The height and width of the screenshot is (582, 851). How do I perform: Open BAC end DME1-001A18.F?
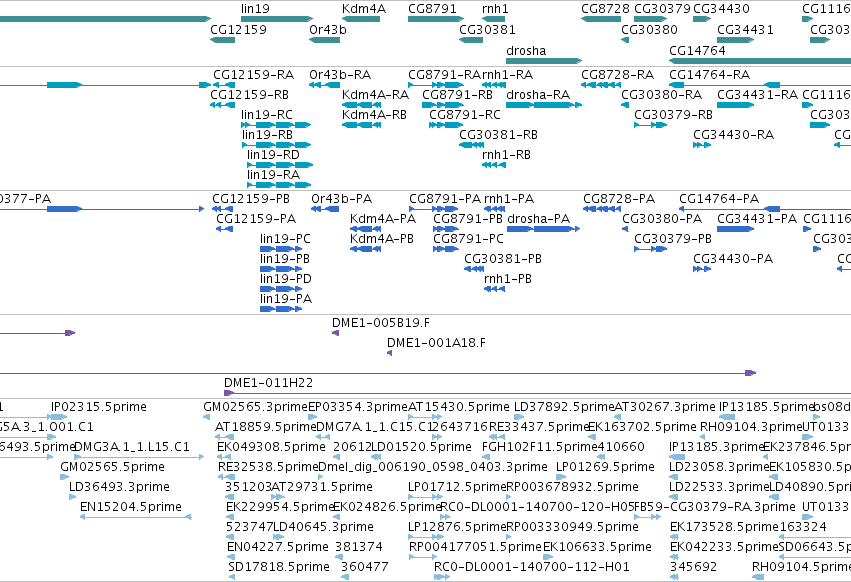436,343
